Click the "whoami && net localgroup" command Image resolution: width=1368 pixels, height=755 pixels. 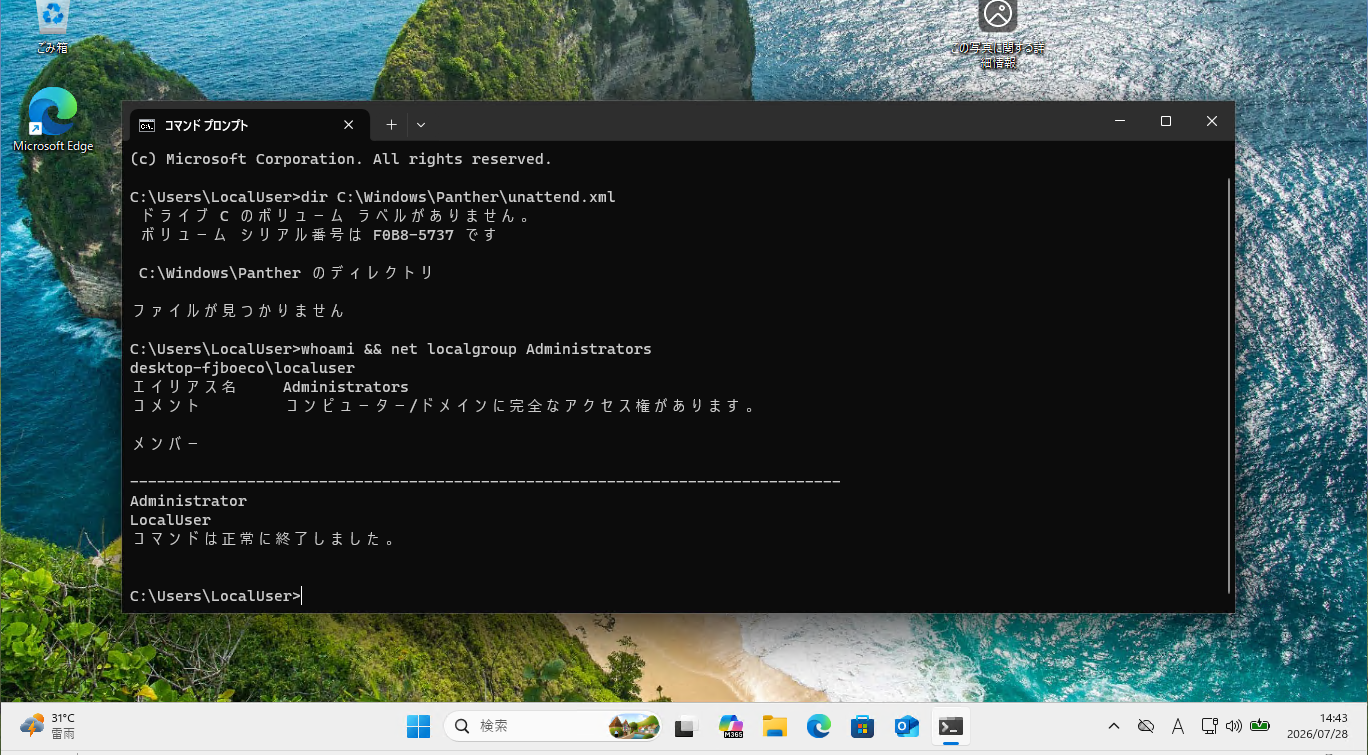pos(476,349)
